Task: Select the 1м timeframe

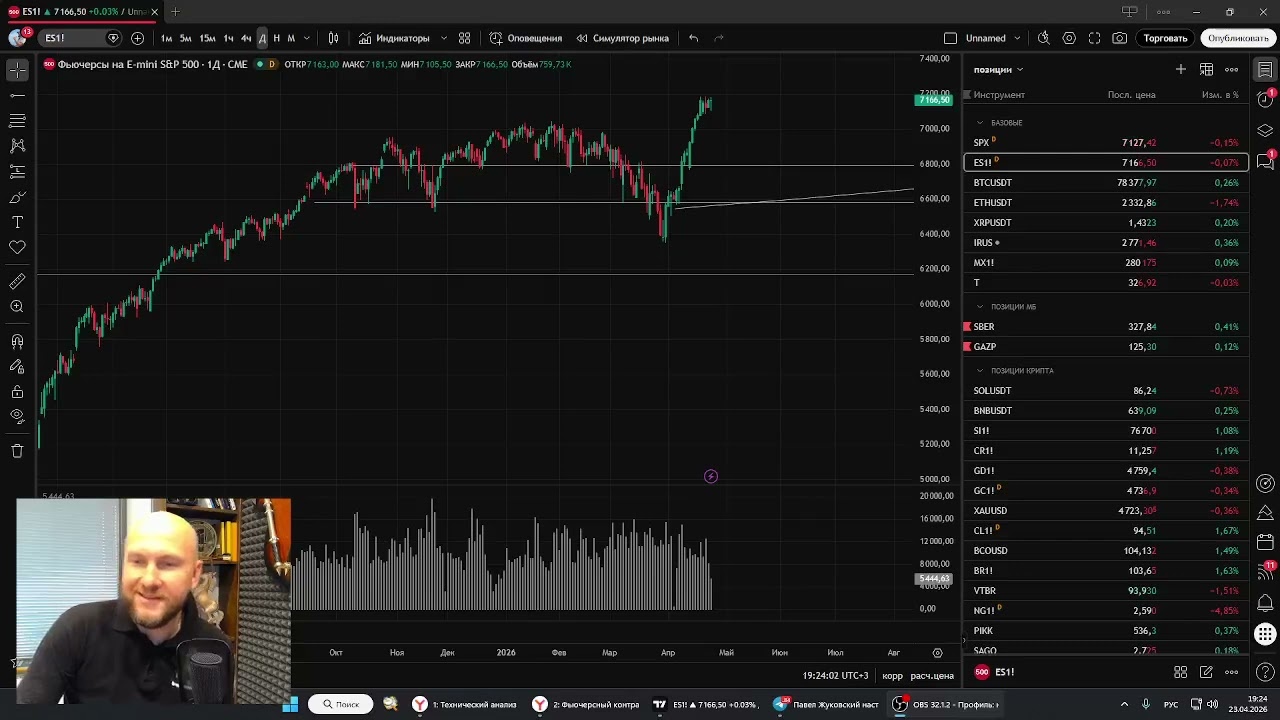Action: (166, 38)
